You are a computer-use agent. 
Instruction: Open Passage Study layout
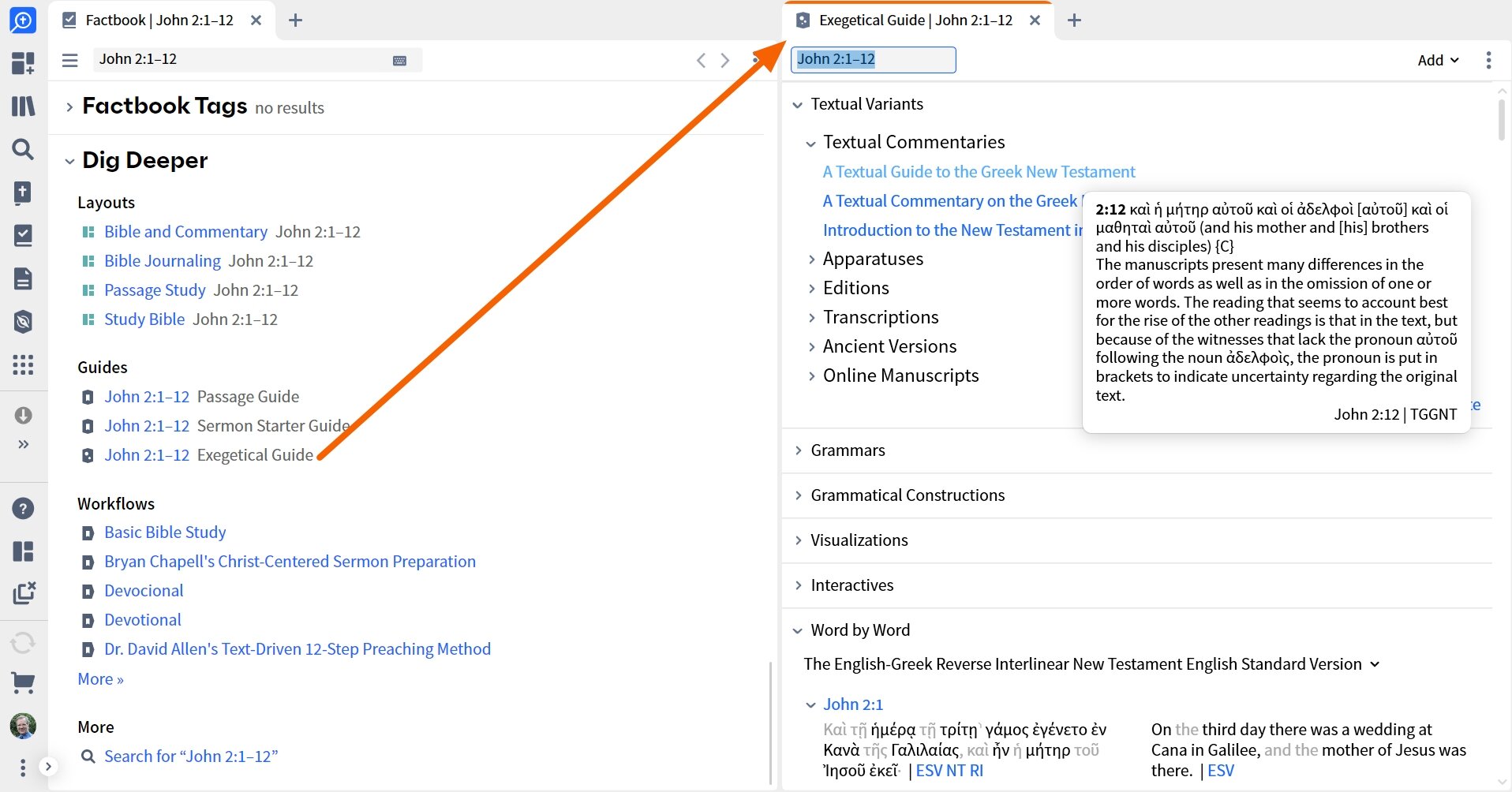click(155, 290)
